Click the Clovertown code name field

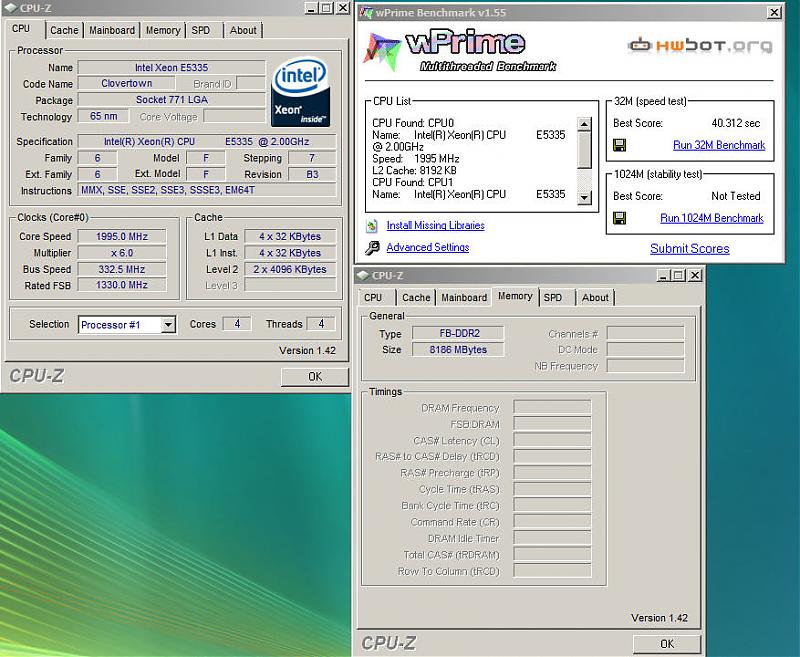coord(127,83)
